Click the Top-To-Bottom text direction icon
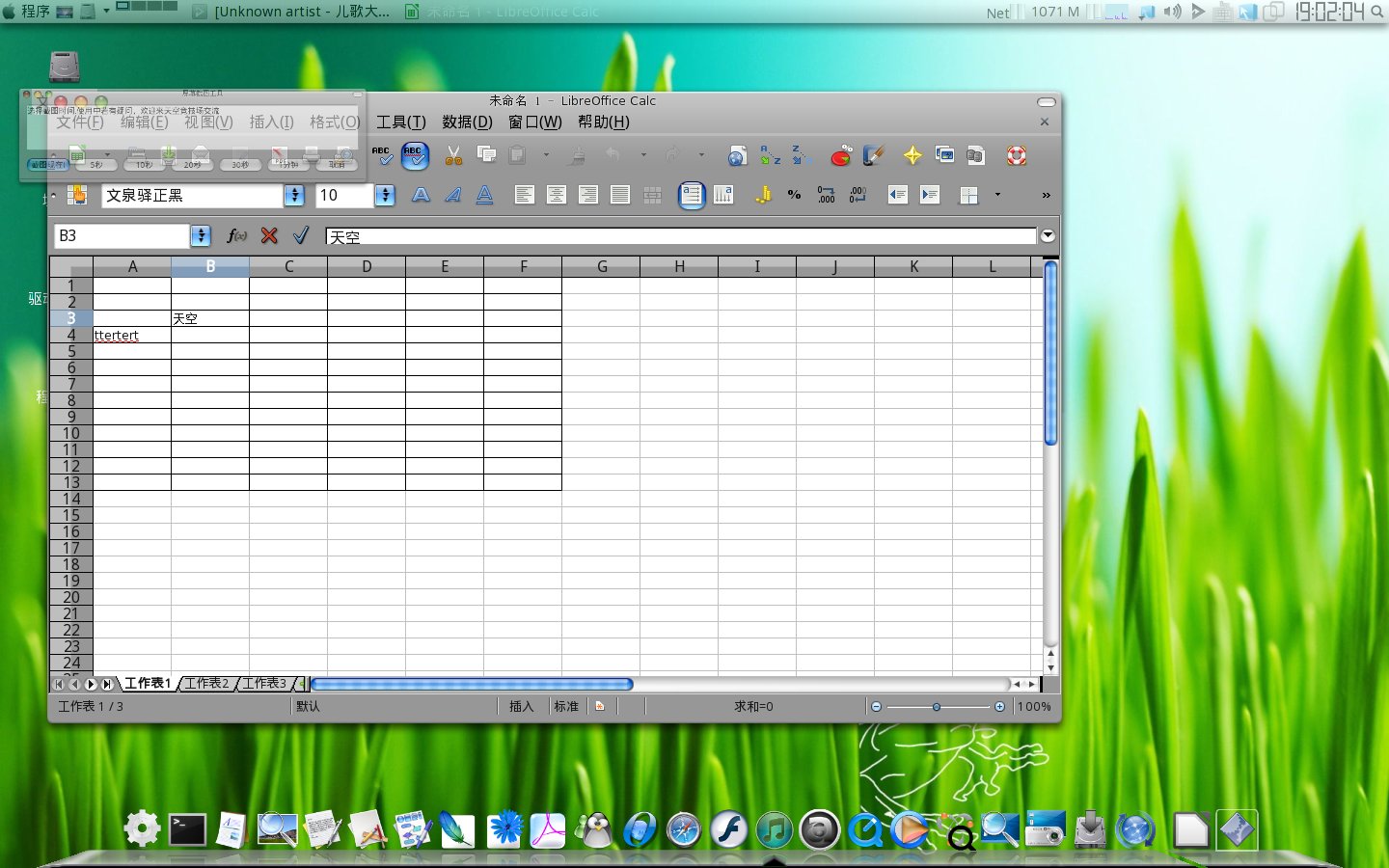The image size is (1389, 868). [723, 195]
